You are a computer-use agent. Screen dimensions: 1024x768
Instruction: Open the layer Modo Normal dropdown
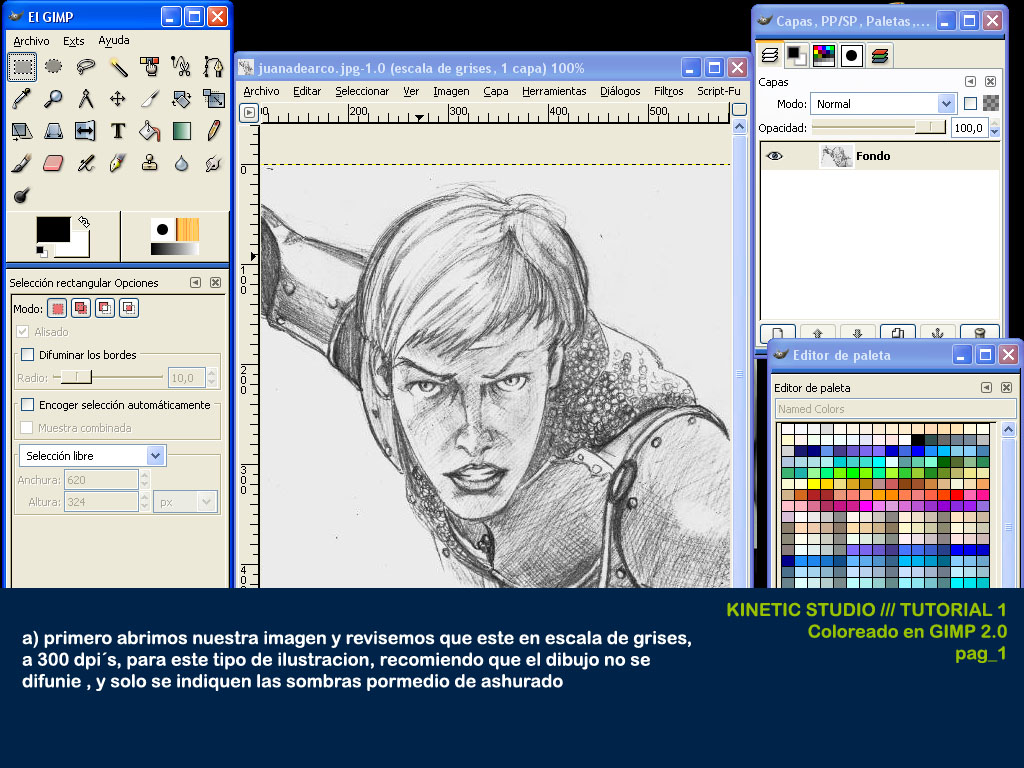pos(883,104)
